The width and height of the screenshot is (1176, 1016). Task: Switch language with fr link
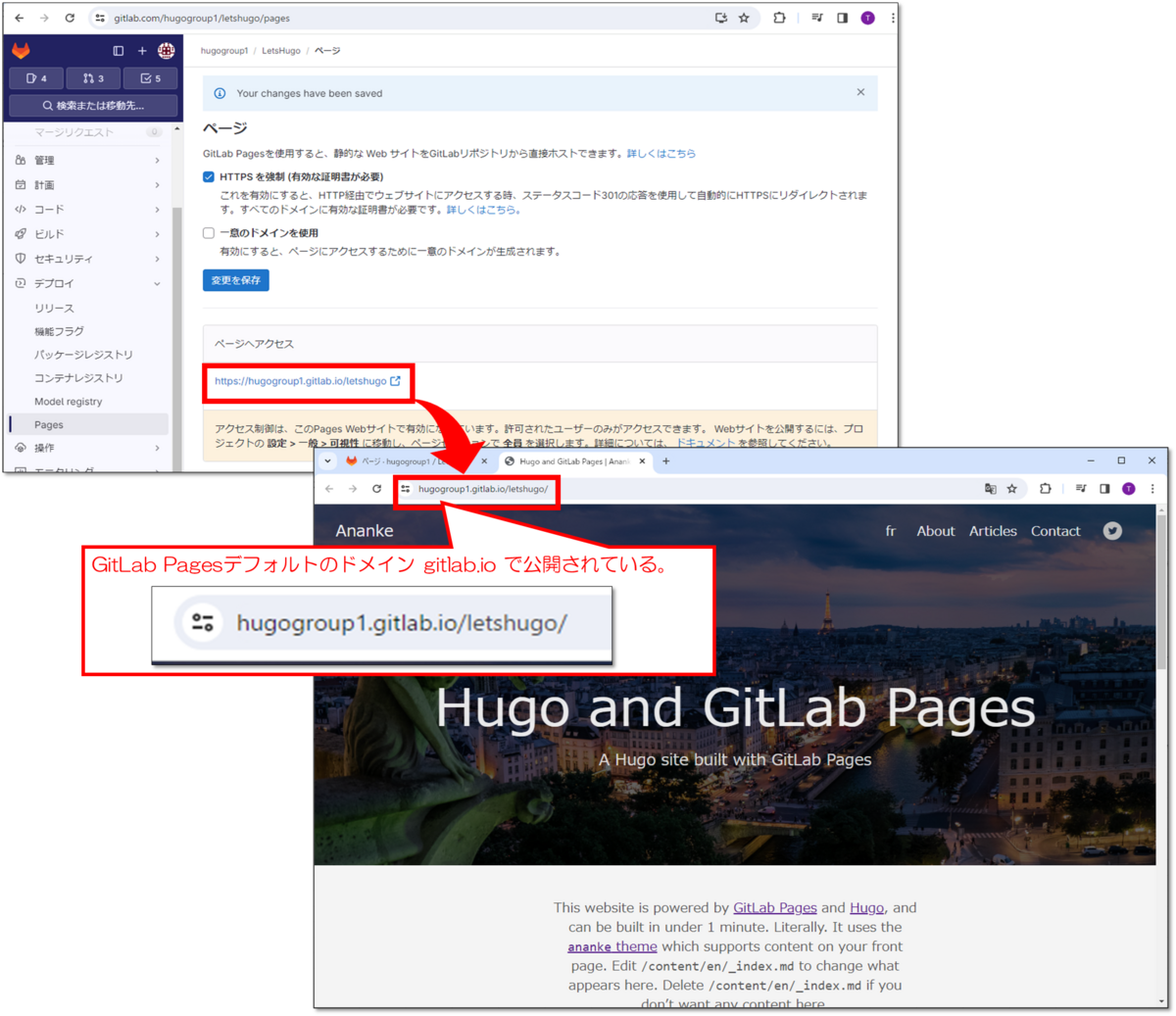891,531
